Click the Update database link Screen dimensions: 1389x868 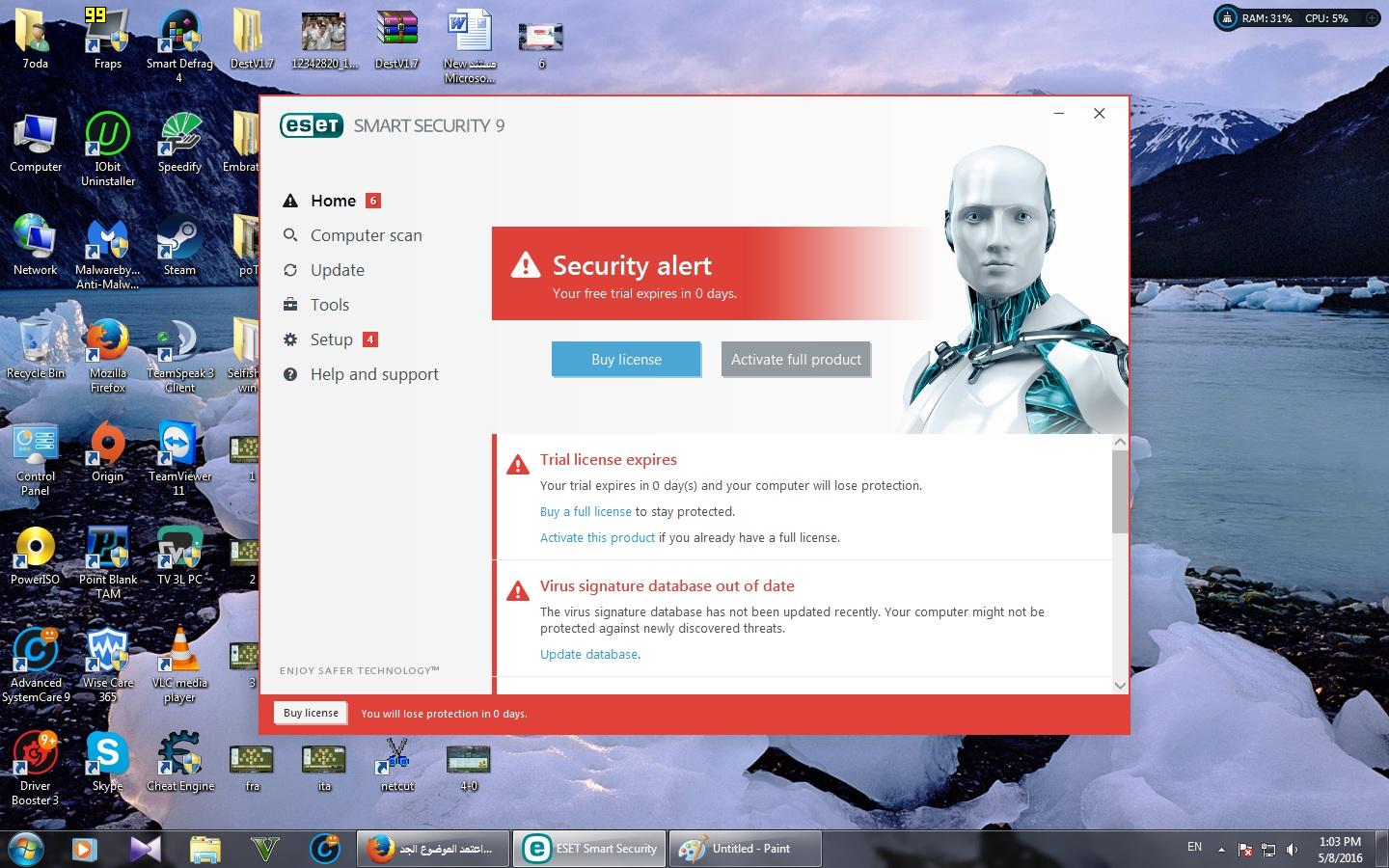(x=588, y=655)
